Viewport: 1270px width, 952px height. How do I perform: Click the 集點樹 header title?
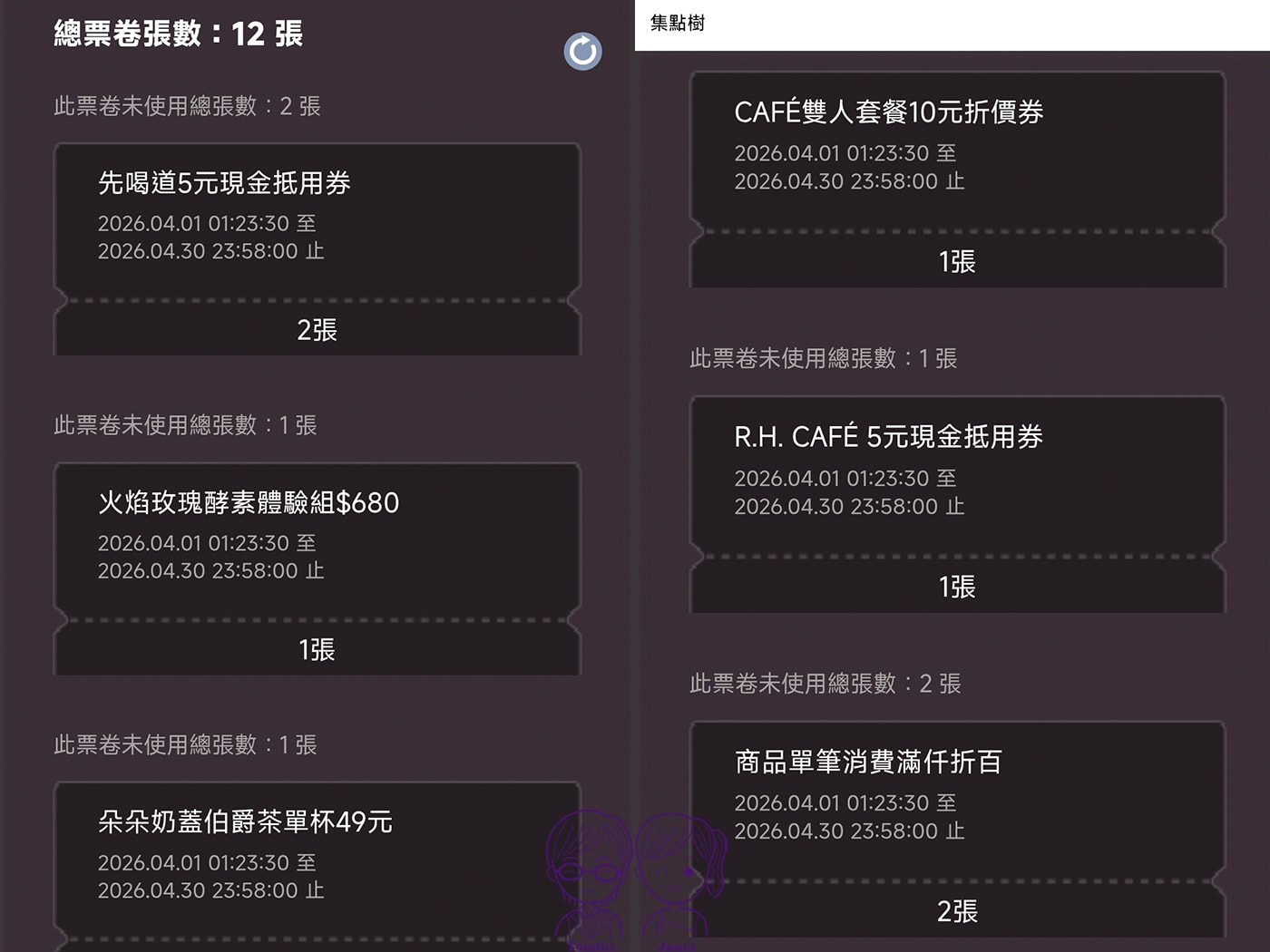coord(678,23)
